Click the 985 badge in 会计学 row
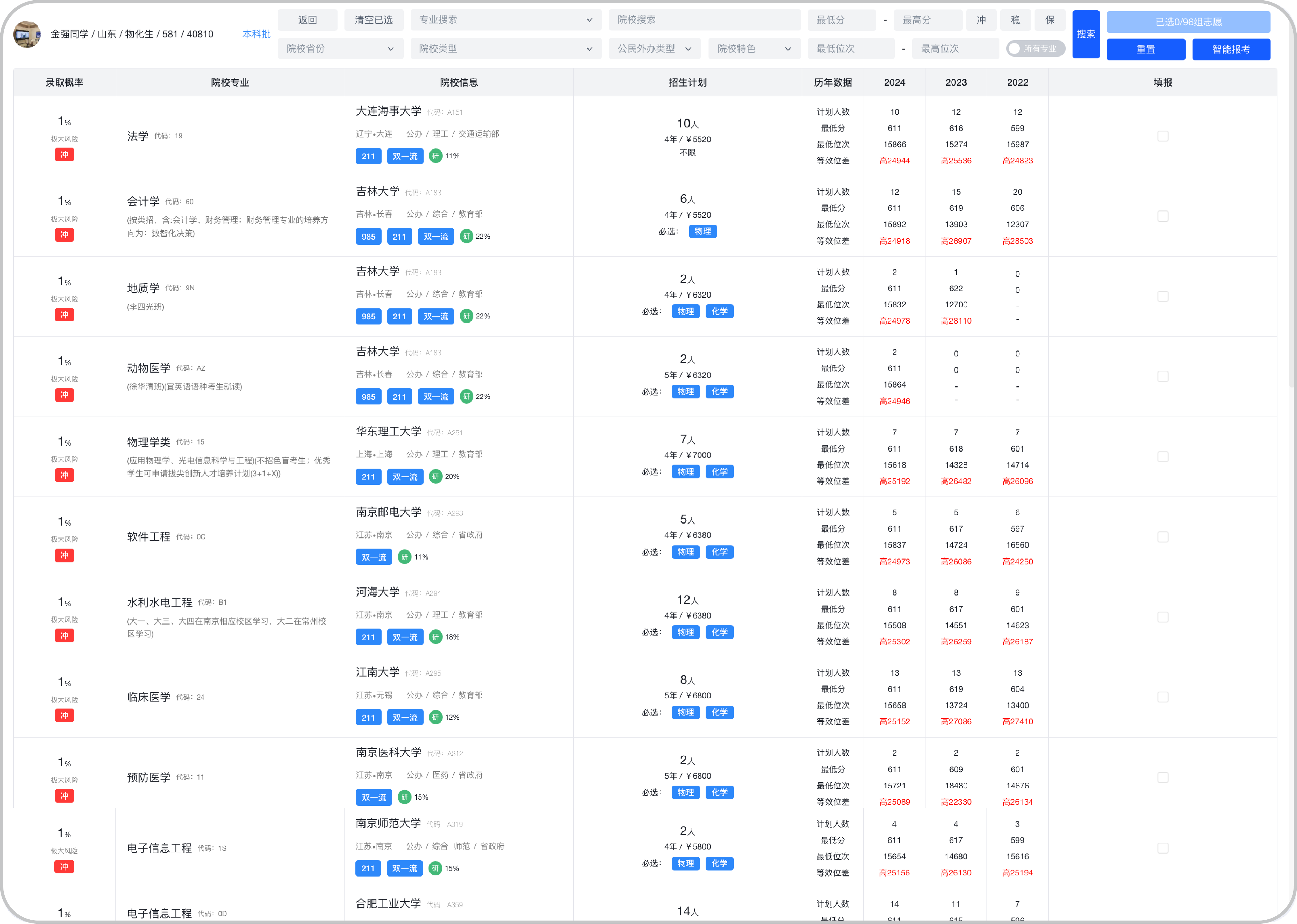 pyautogui.click(x=368, y=236)
